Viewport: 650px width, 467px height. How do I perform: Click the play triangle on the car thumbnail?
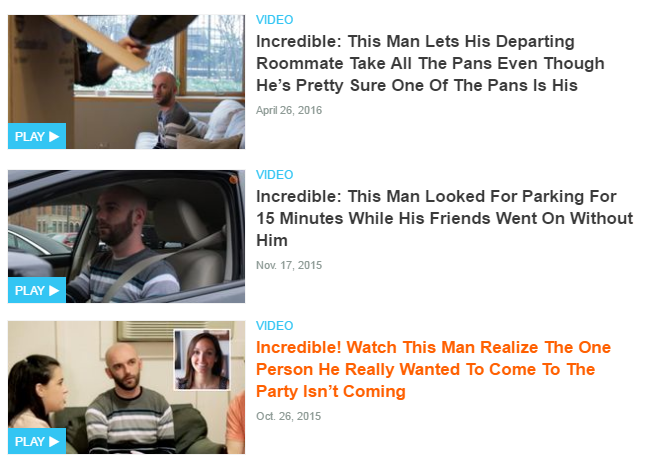tap(54, 290)
